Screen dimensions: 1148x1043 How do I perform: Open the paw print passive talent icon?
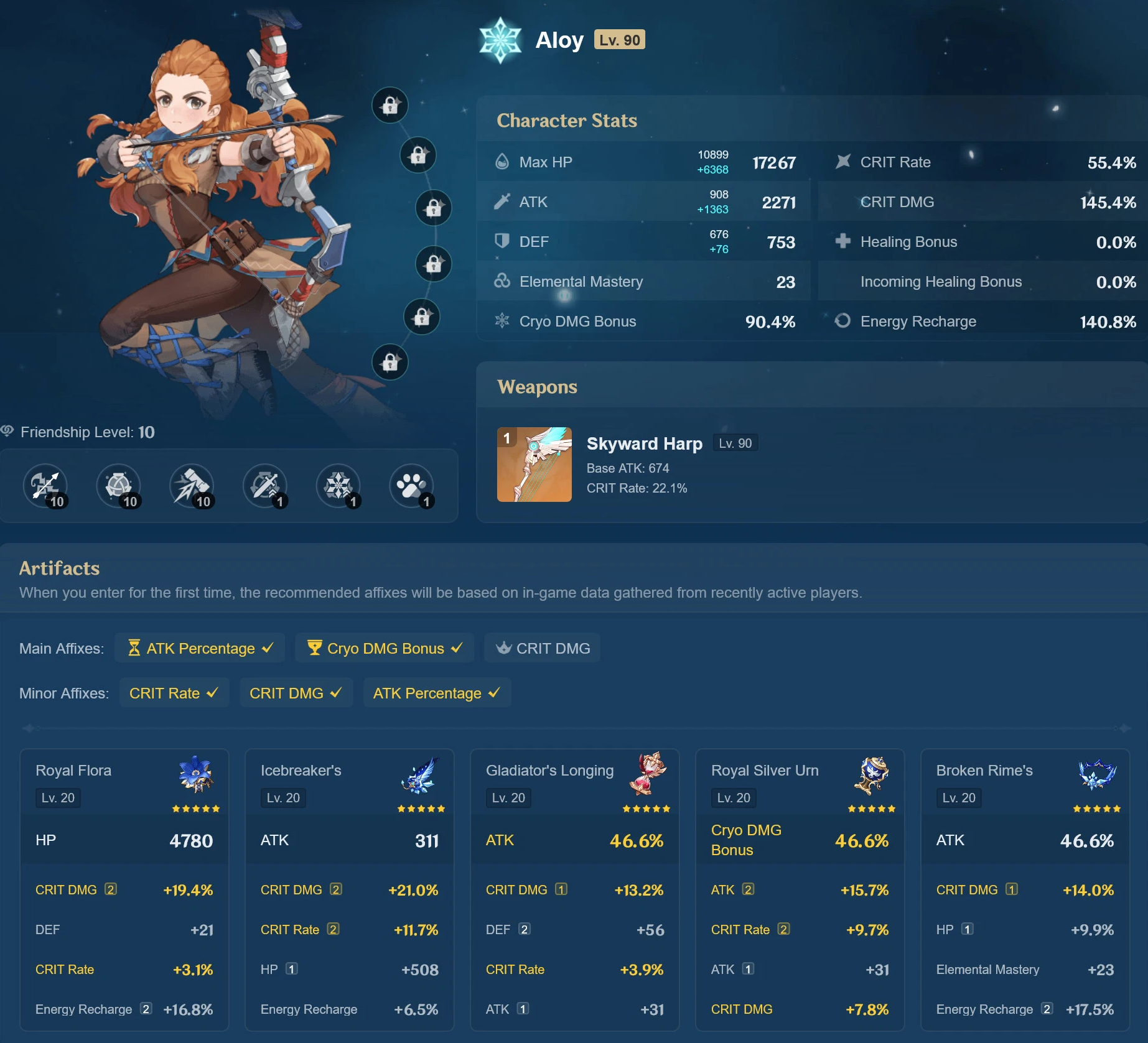point(412,486)
